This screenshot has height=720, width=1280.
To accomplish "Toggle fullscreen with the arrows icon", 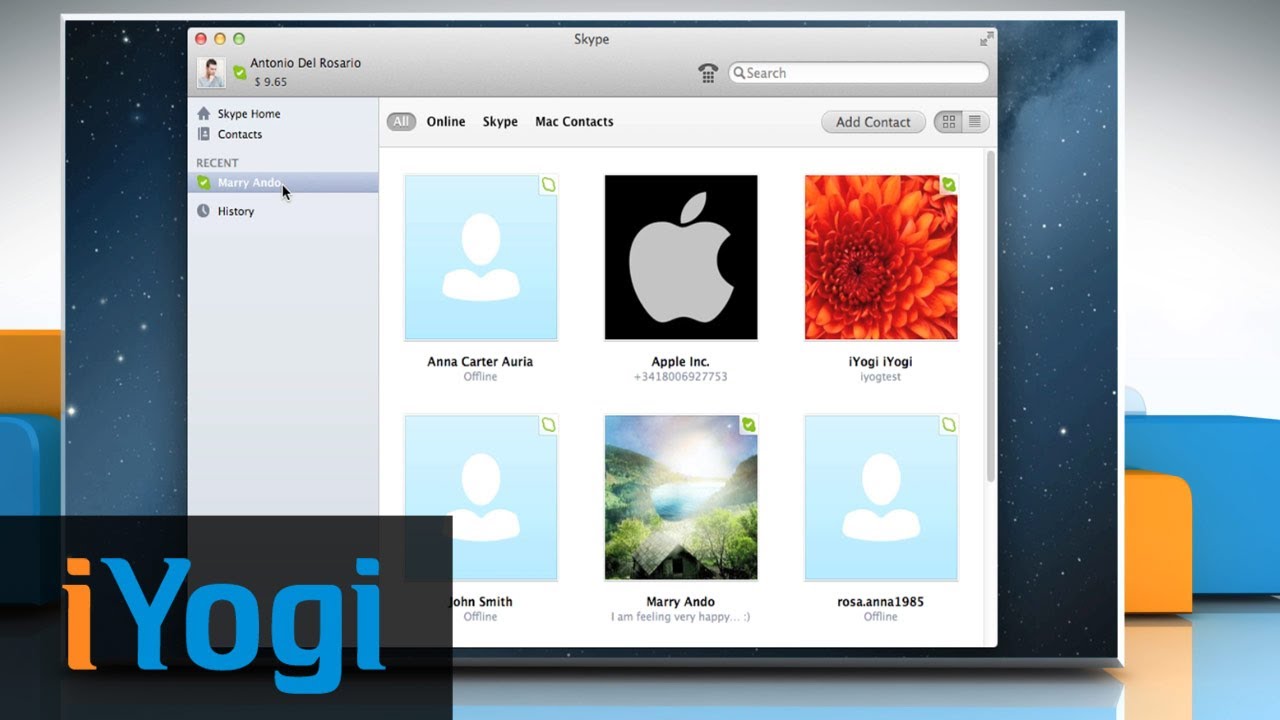I will (x=987, y=39).
